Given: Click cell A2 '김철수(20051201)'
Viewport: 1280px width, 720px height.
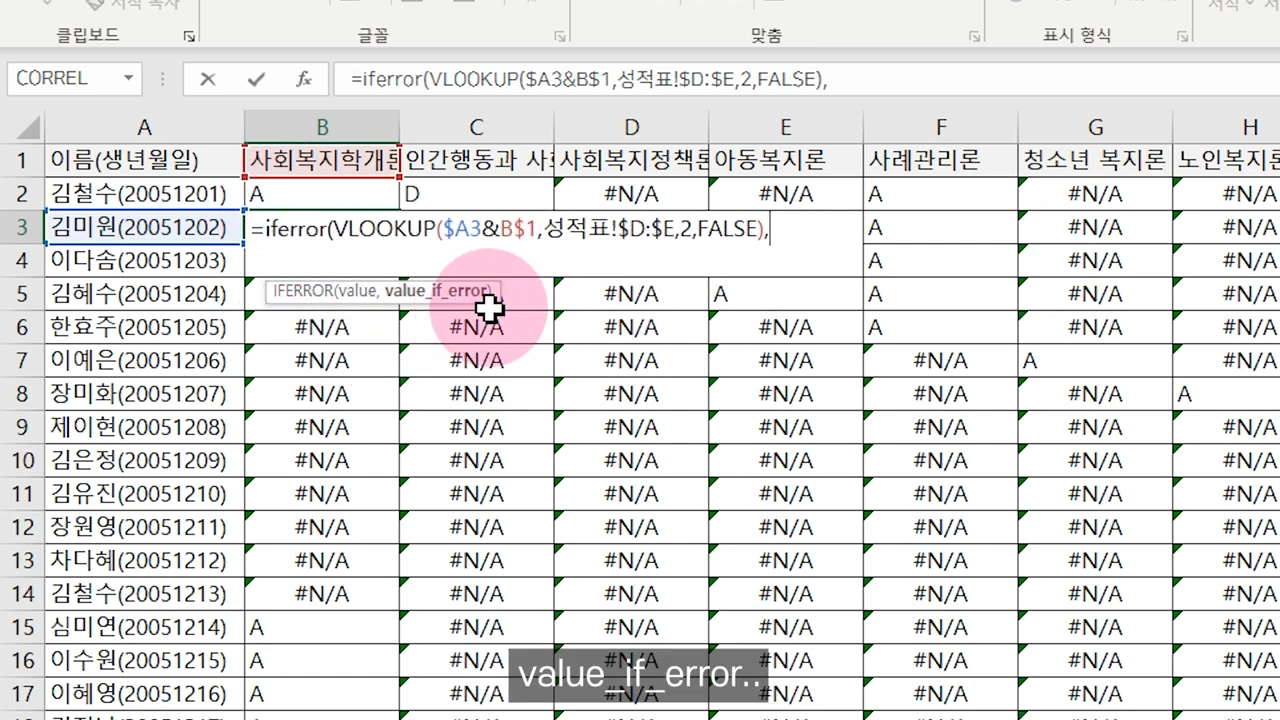Looking at the screenshot, I should point(145,194).
